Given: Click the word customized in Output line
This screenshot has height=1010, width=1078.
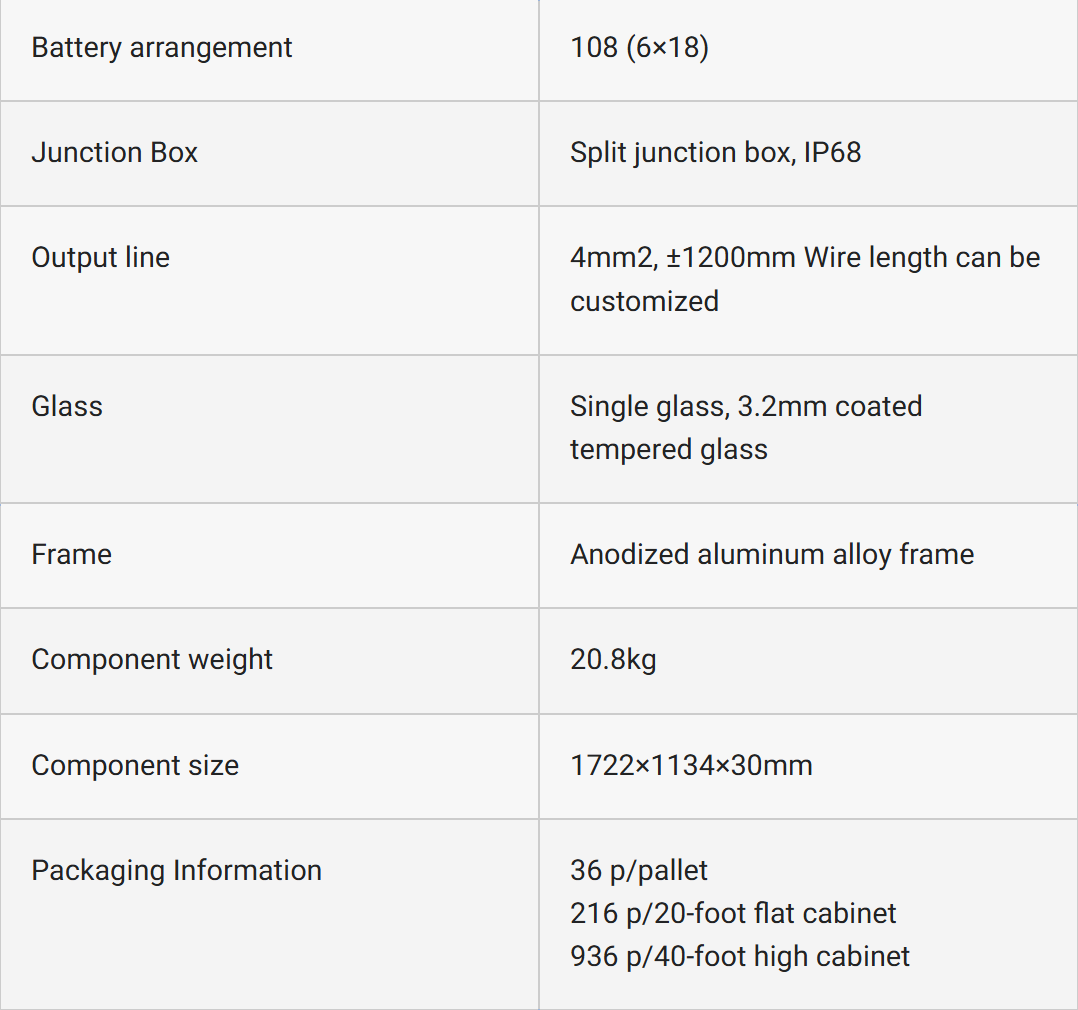Looking at the screenshot, I should (x=644, y=301).
